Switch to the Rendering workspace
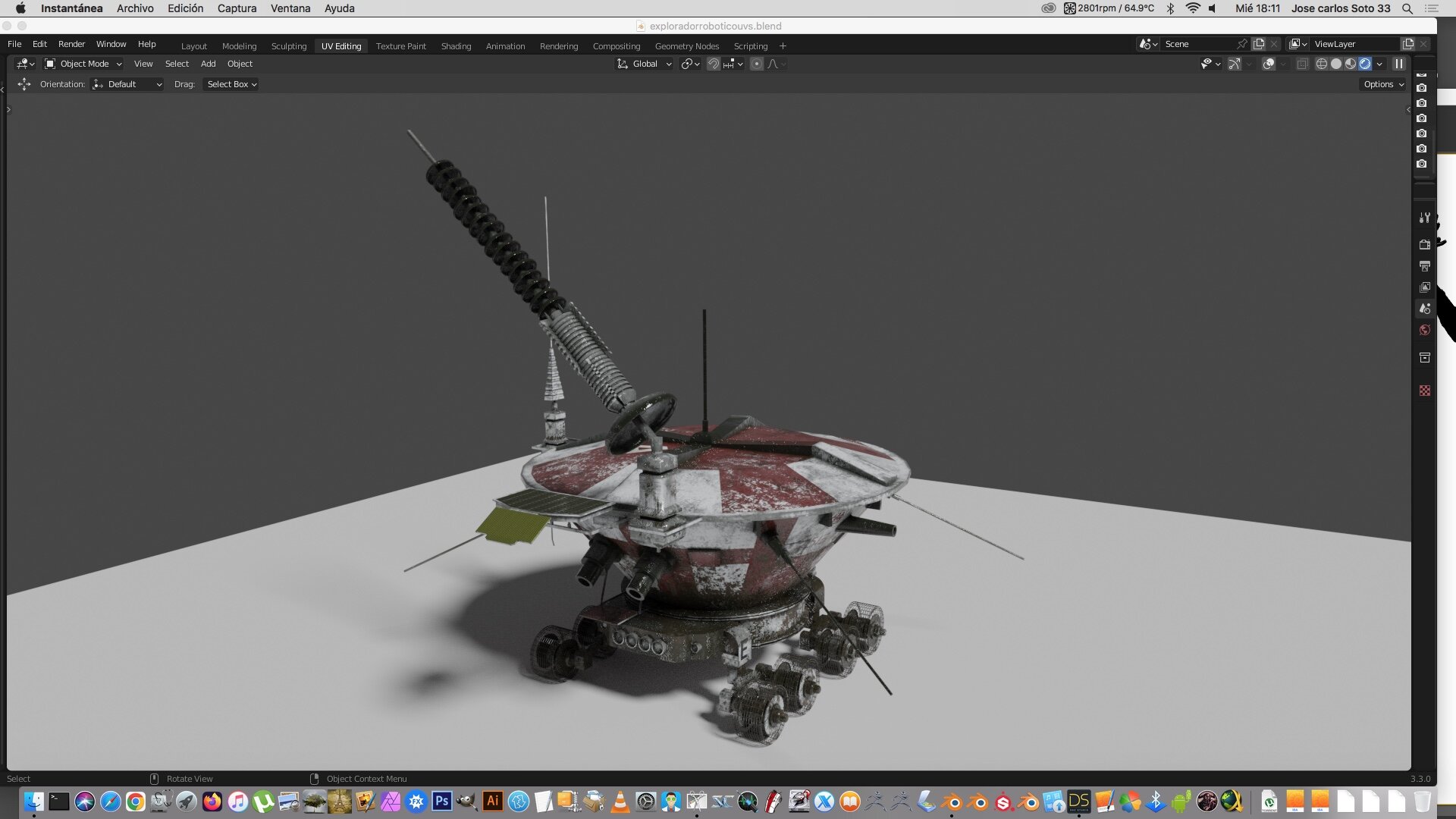Image resolution: width=1456 pixels, height=819 pixels. coord(559,46)
